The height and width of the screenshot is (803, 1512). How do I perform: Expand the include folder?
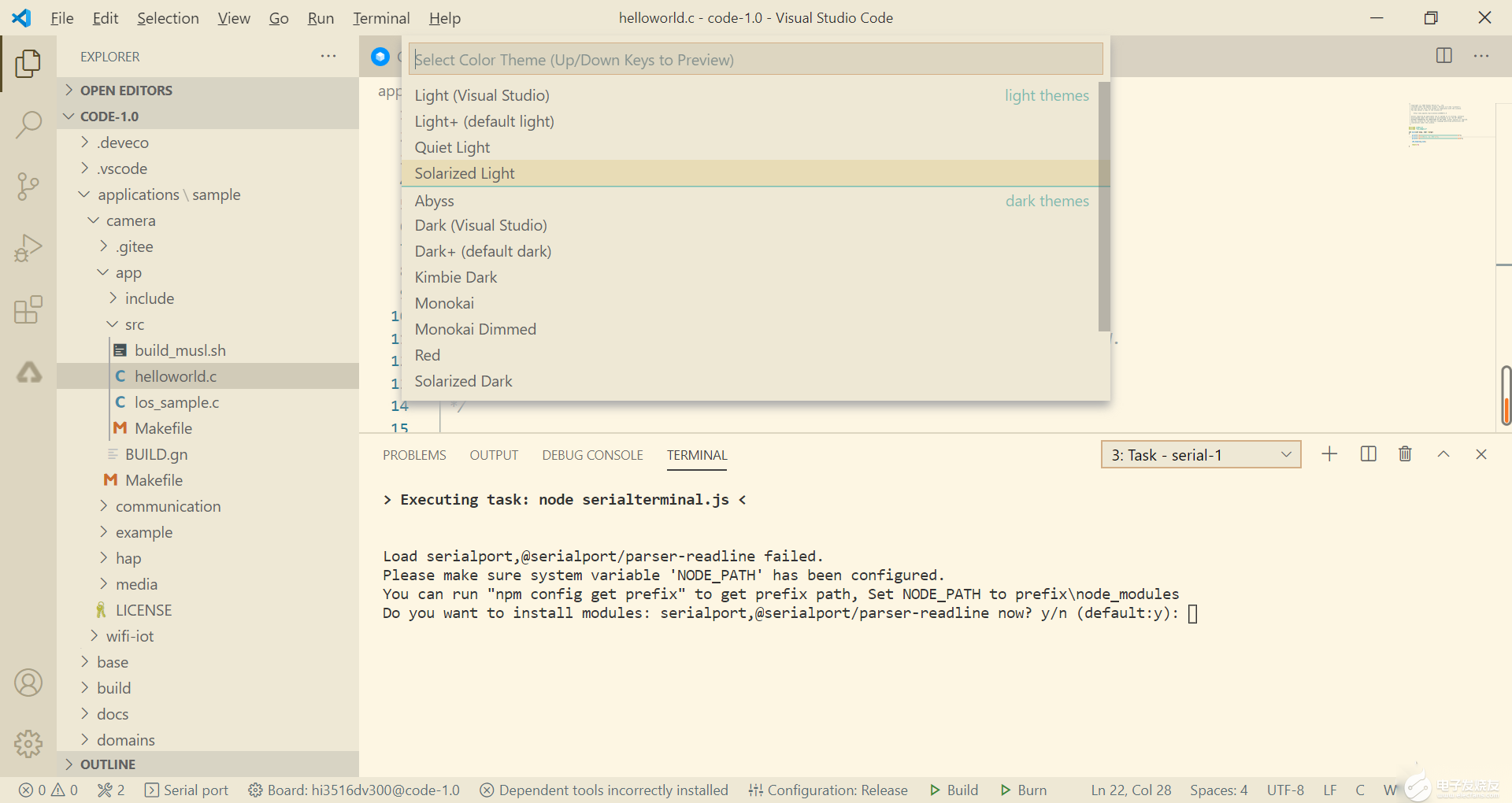pos(208,298)
